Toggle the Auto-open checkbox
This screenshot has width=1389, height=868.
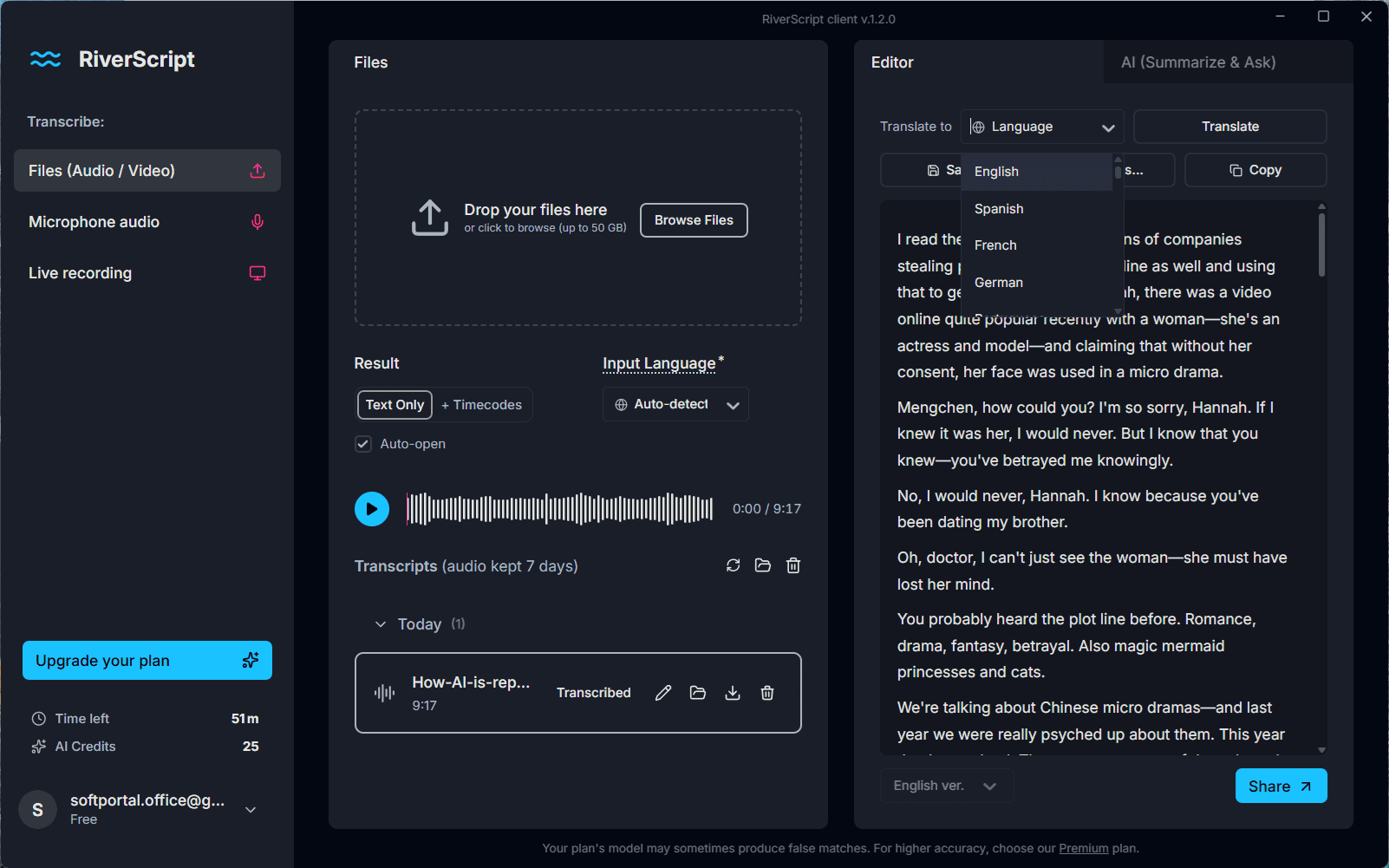pyautogui.click(x=363, y=444)
